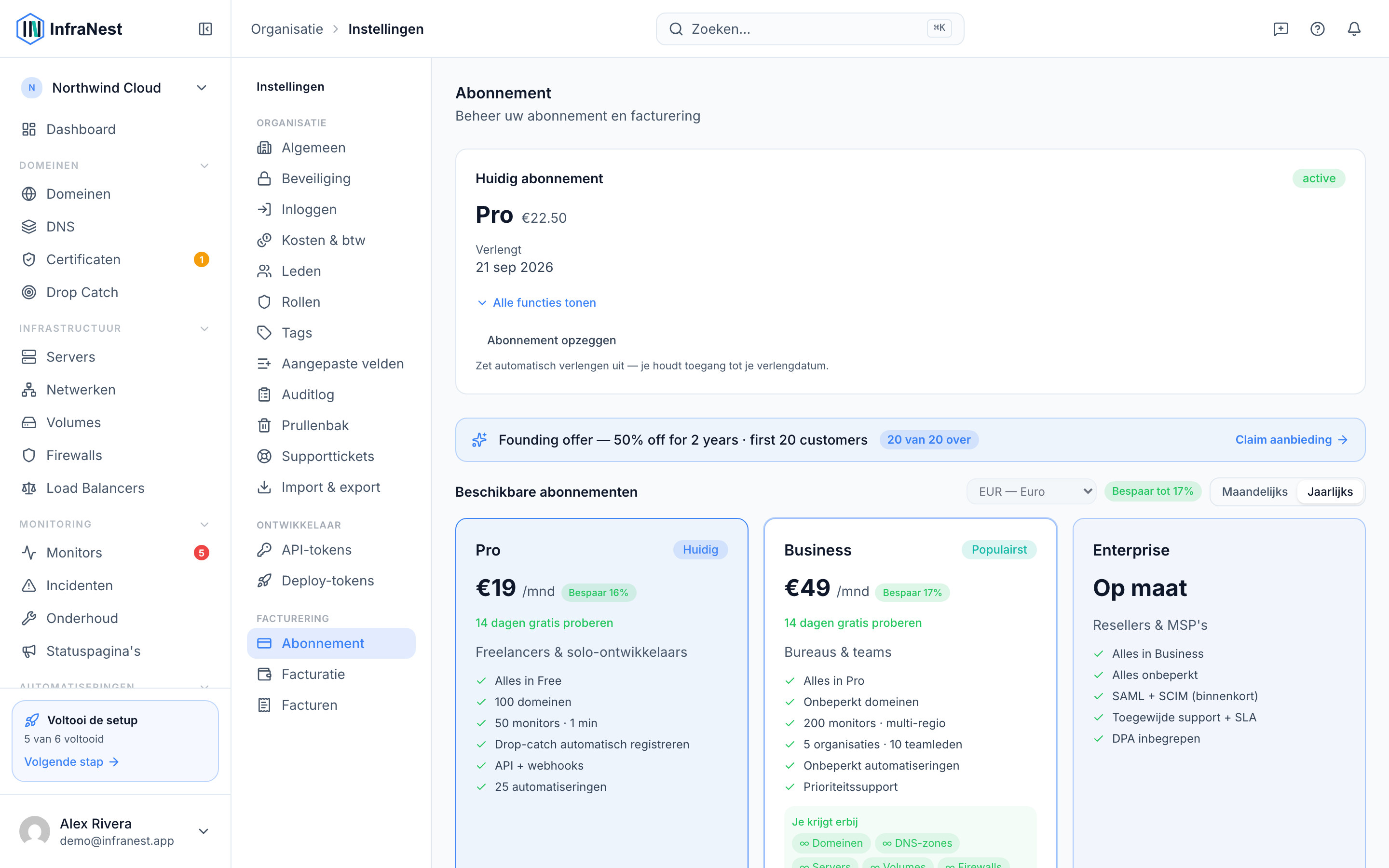Open Rollen shield settings
This screenshot has height=868, width=1389.
pyautogui.click(x=331, y=302)
